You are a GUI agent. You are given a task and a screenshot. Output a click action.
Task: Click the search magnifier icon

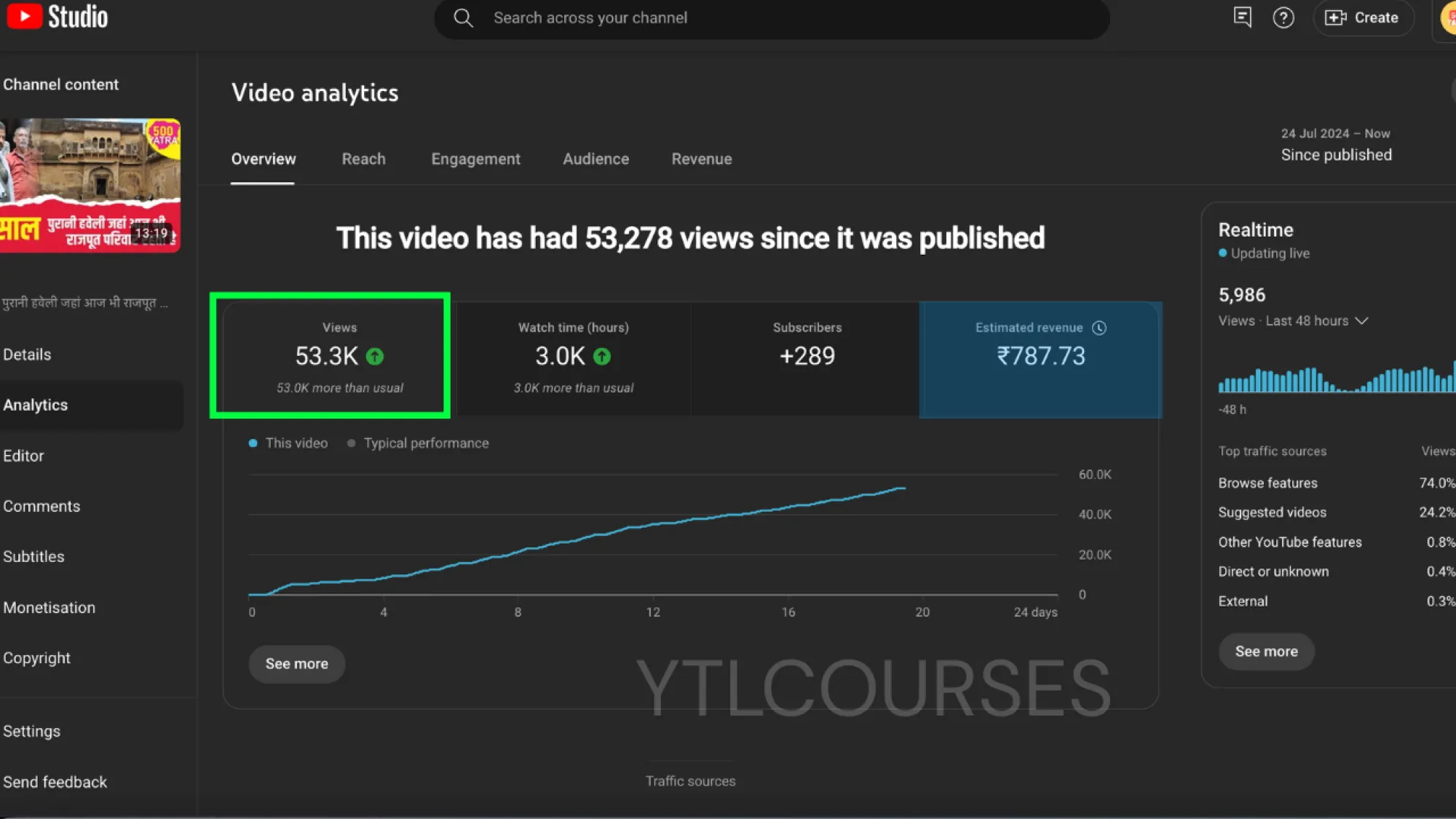[x=463, y=18]
